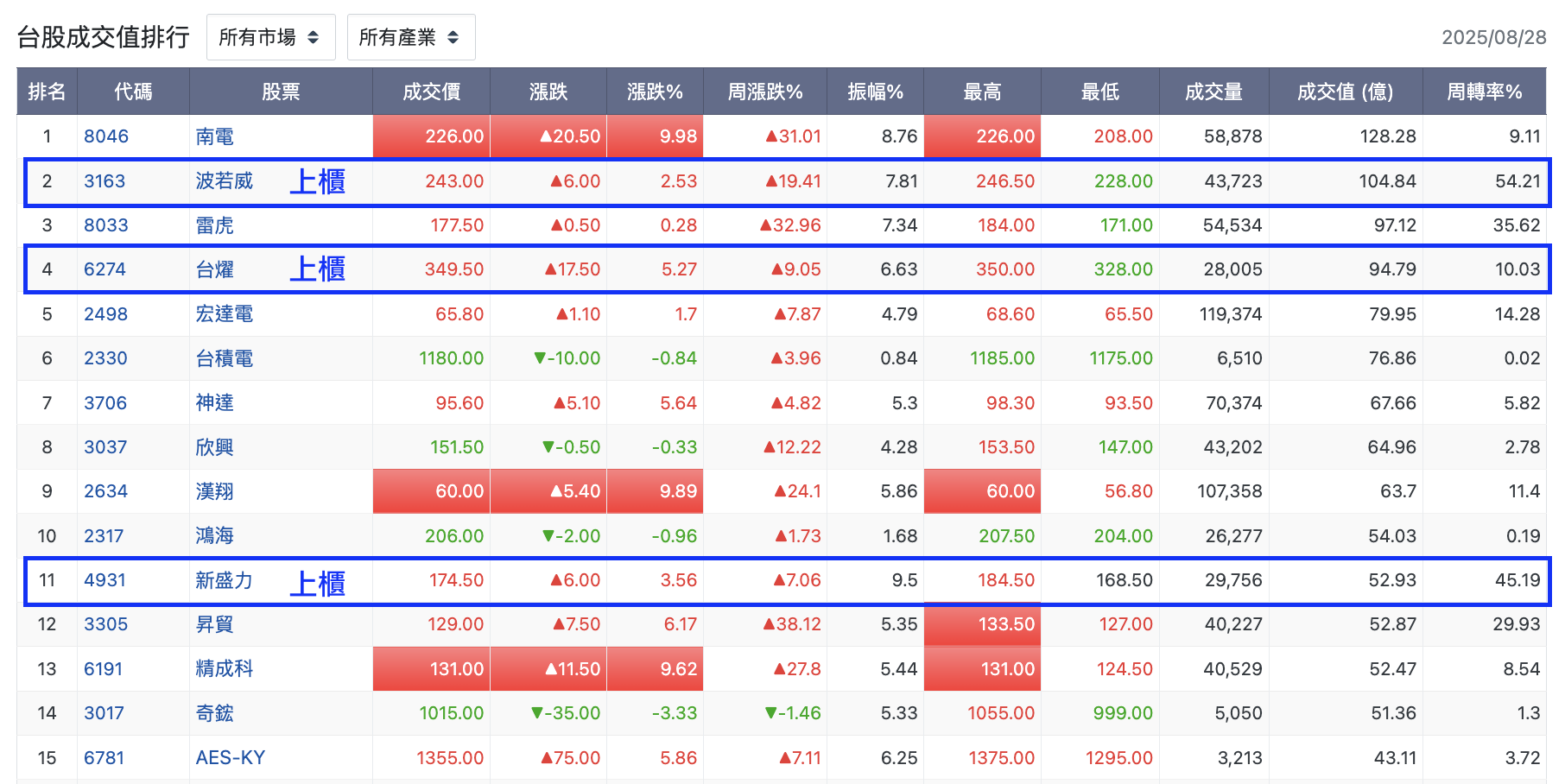The height and width of the screenshot is (784, 1565).
Task: Click 南電 closing price 226.00 cell
Action: [x=432, y=136]
